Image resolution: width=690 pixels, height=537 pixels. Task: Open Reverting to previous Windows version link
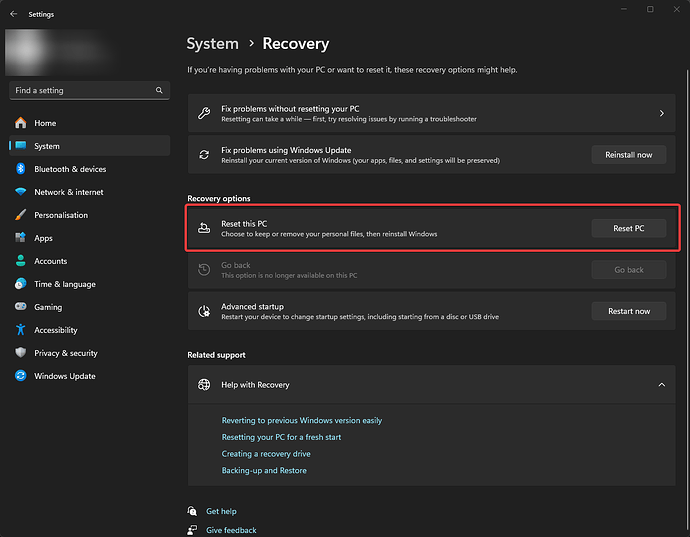click(x=301, y=420)
